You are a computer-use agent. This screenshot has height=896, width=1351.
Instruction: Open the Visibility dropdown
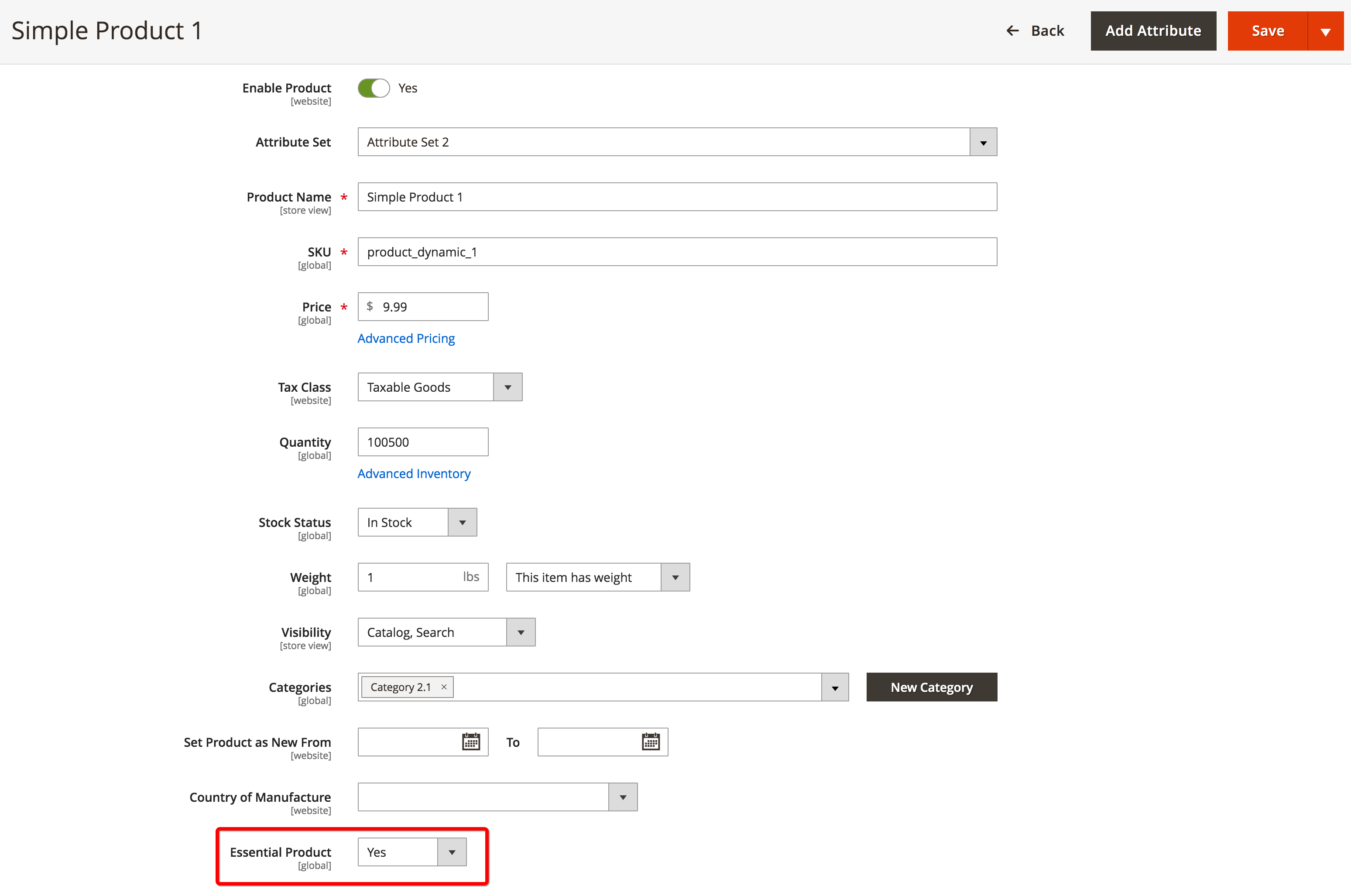(521, 633)
